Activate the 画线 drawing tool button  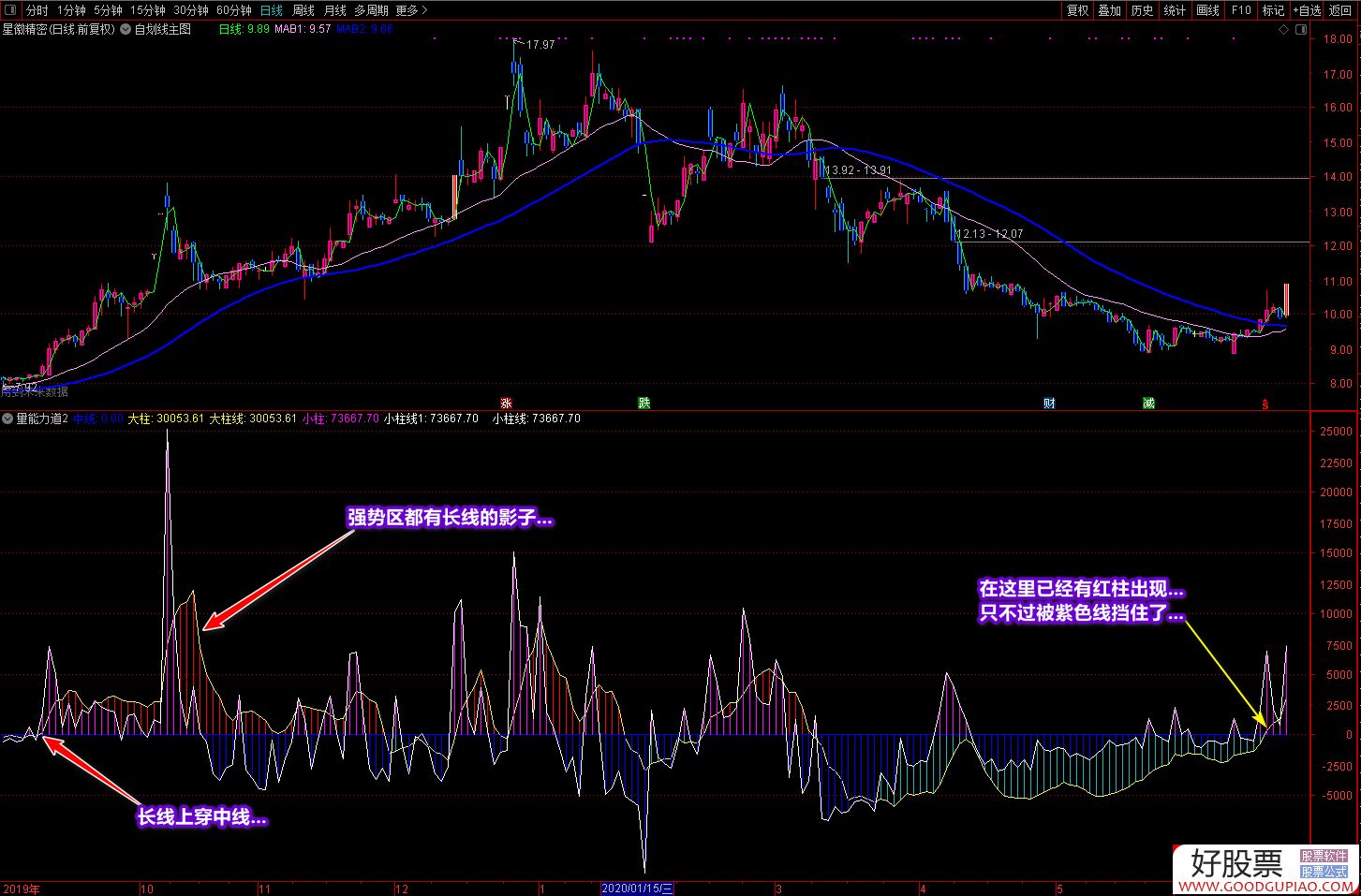point(1208,10)
